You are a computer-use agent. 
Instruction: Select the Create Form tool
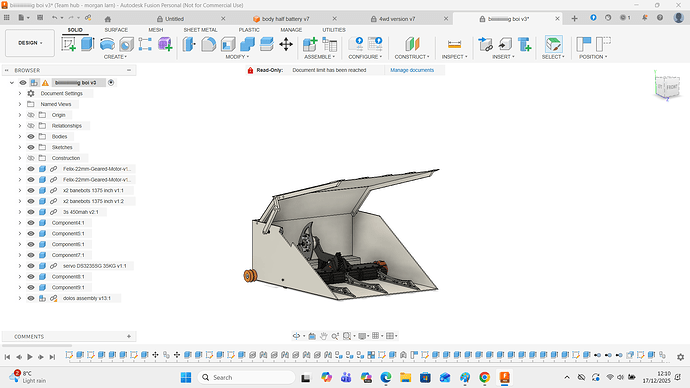165,44
